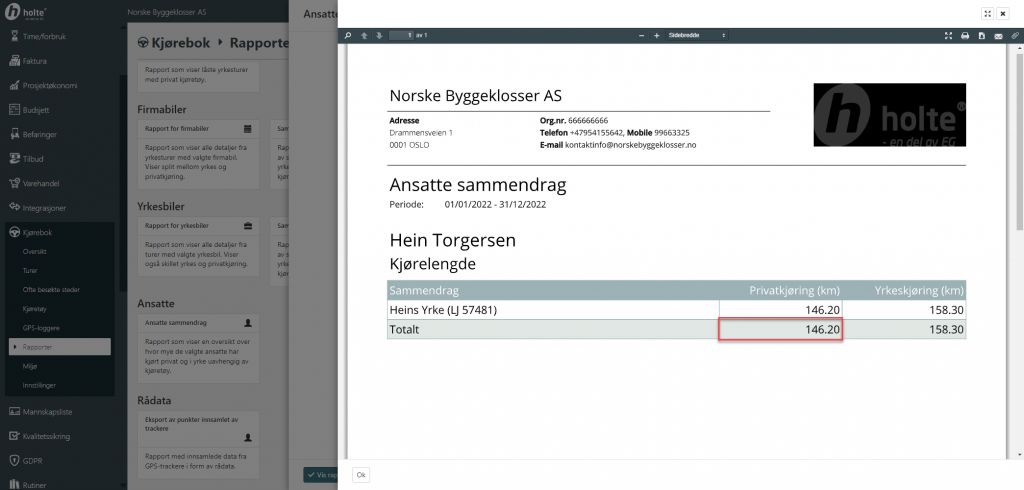This screenshot has height=490, width=1024.
Task: Zoom in with the plus icon
Action: [657, 35]
